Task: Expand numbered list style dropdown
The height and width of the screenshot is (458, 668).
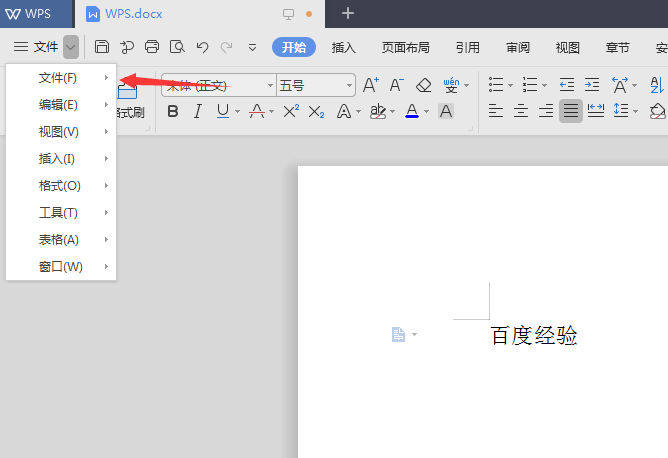Action: click(x=544, y=86)
